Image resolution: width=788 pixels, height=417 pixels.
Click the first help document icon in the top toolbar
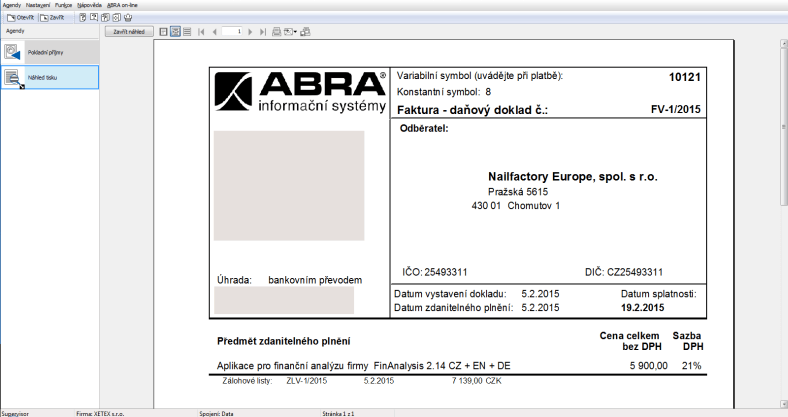point(83,18)
